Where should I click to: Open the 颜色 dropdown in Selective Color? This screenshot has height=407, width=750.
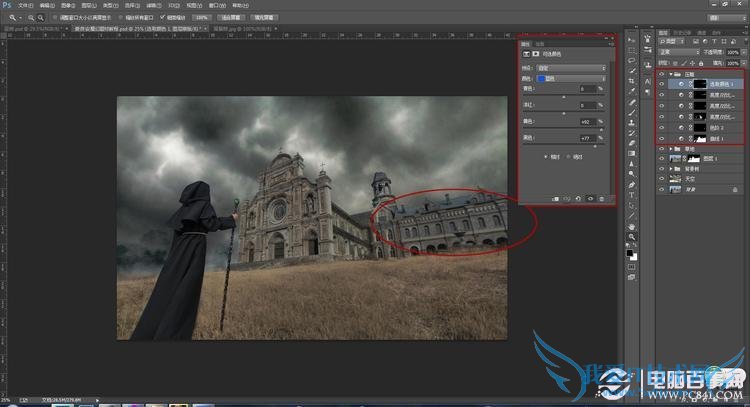[x=570, y=77]
